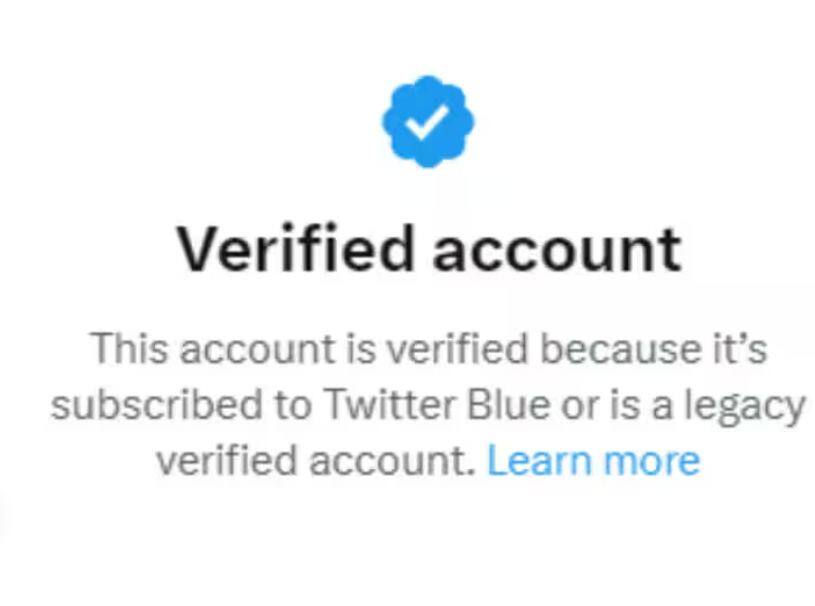Click the word "Verified" in the heading
Image resolution: width=815 pixels, height=606 pixels.
tap(295, 248)
